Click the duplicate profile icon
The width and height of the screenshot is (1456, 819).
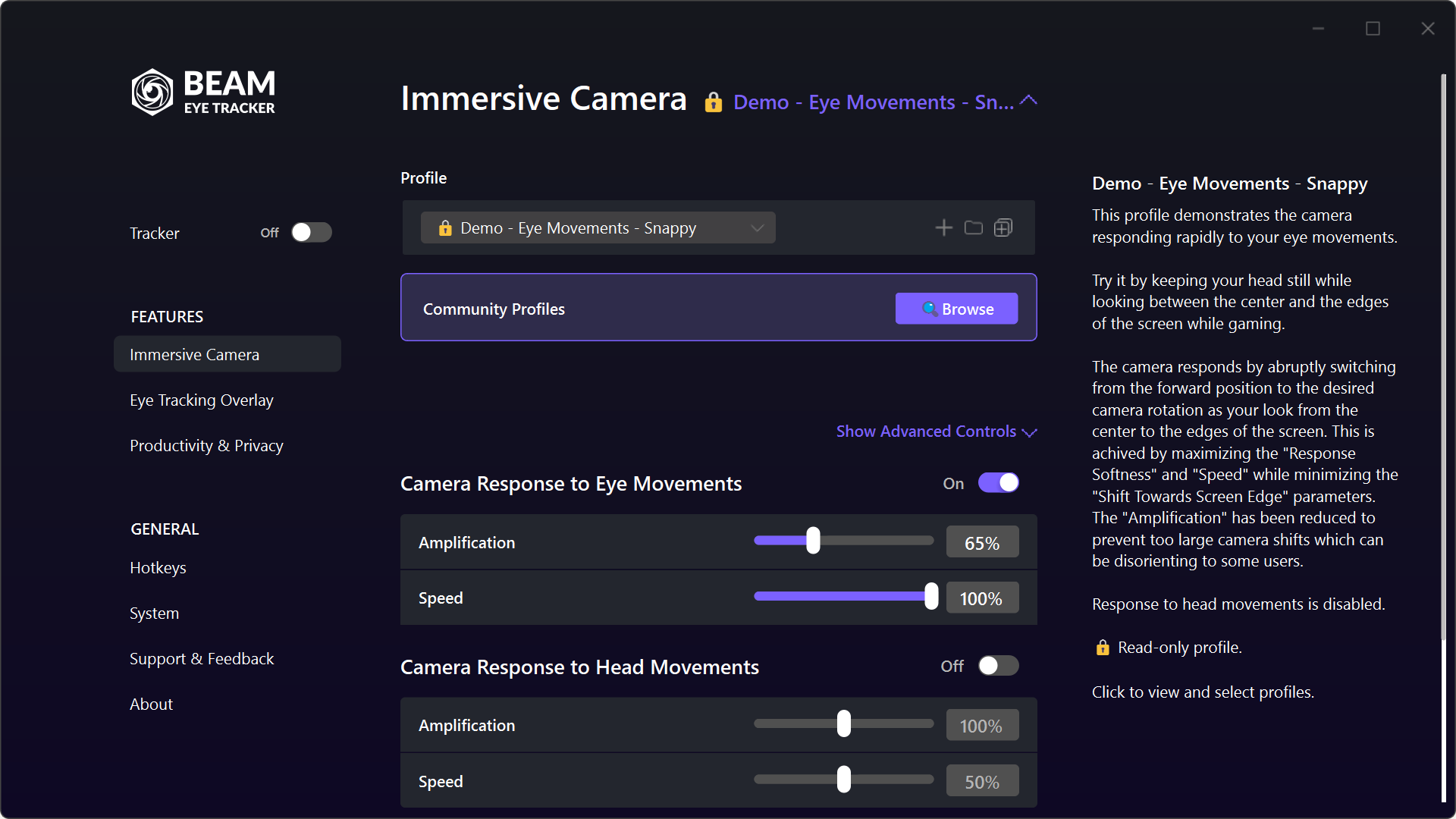point(1003,227)
